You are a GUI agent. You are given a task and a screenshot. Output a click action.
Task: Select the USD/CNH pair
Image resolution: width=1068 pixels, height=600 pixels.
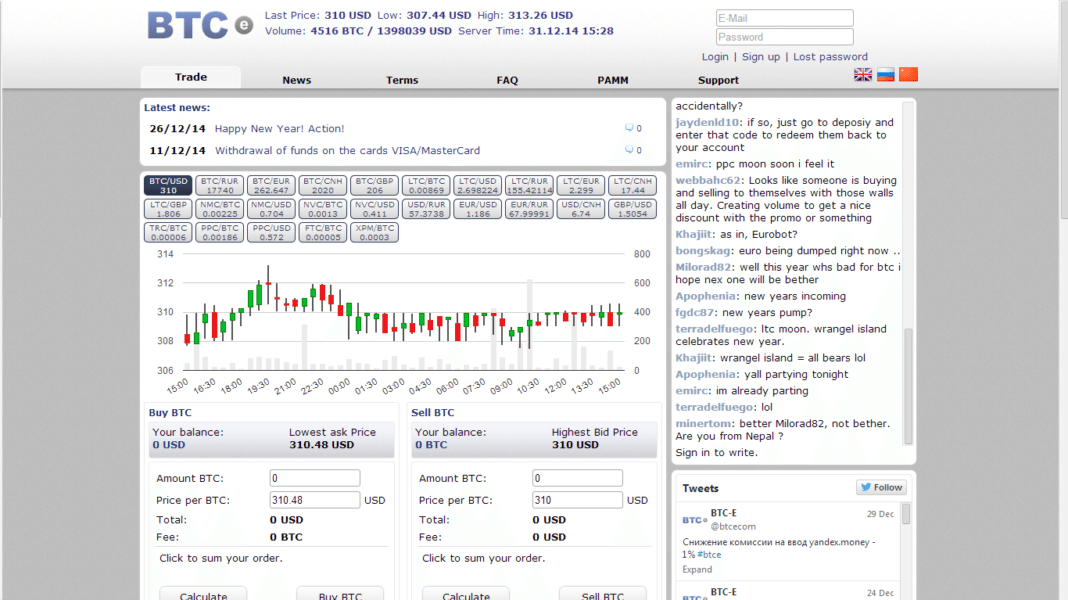point(581,209)
